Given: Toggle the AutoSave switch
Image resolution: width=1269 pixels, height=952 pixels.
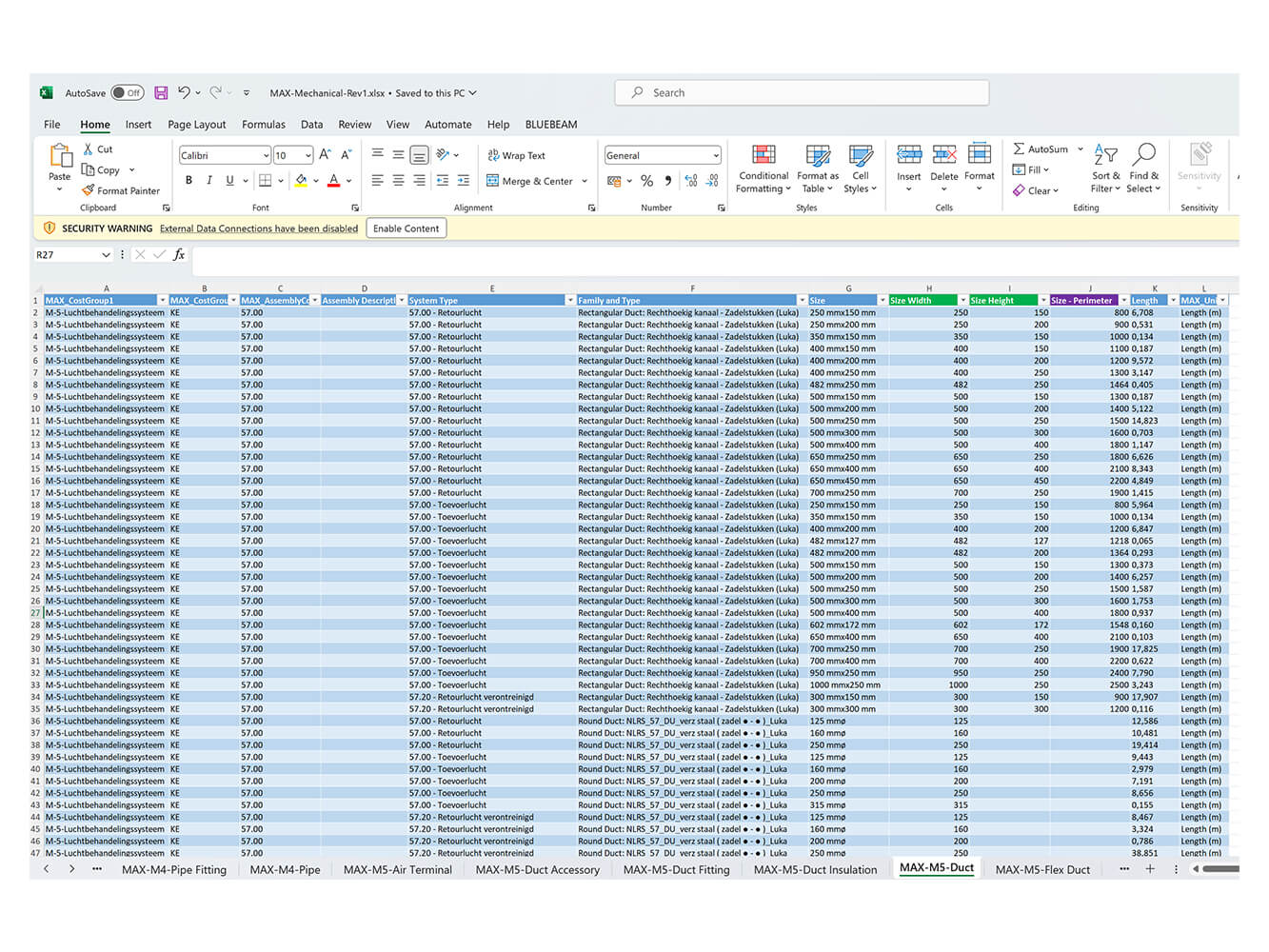Looking at the screenshot, I should [x=127, y=92].
